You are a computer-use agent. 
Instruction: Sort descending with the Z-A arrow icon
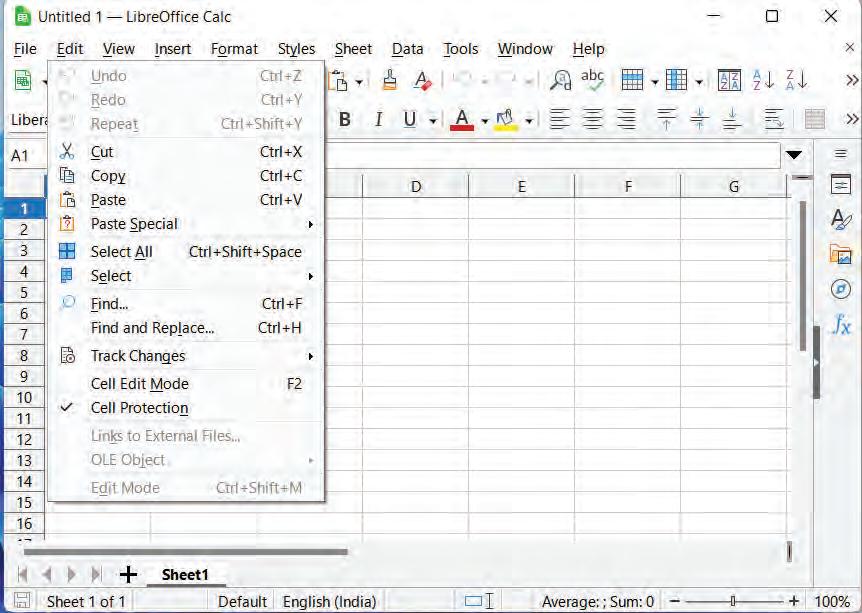[x=796, y=80]
